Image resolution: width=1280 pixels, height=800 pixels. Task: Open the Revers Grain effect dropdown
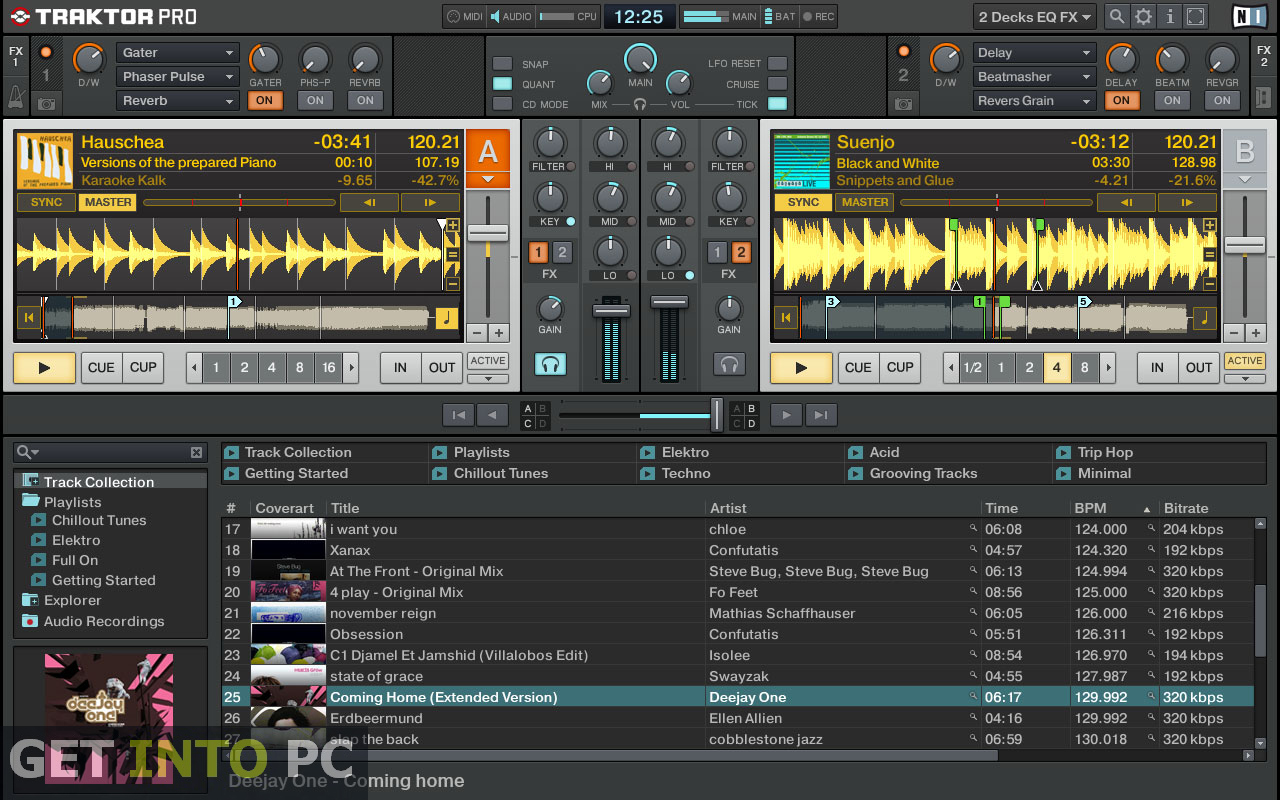click(1034, 101)
